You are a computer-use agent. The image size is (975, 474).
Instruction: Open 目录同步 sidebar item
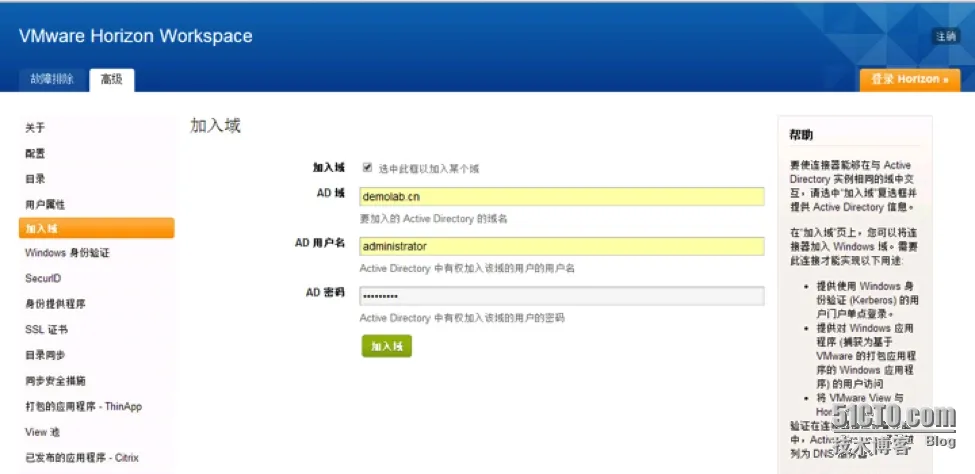tap(45, 355)
